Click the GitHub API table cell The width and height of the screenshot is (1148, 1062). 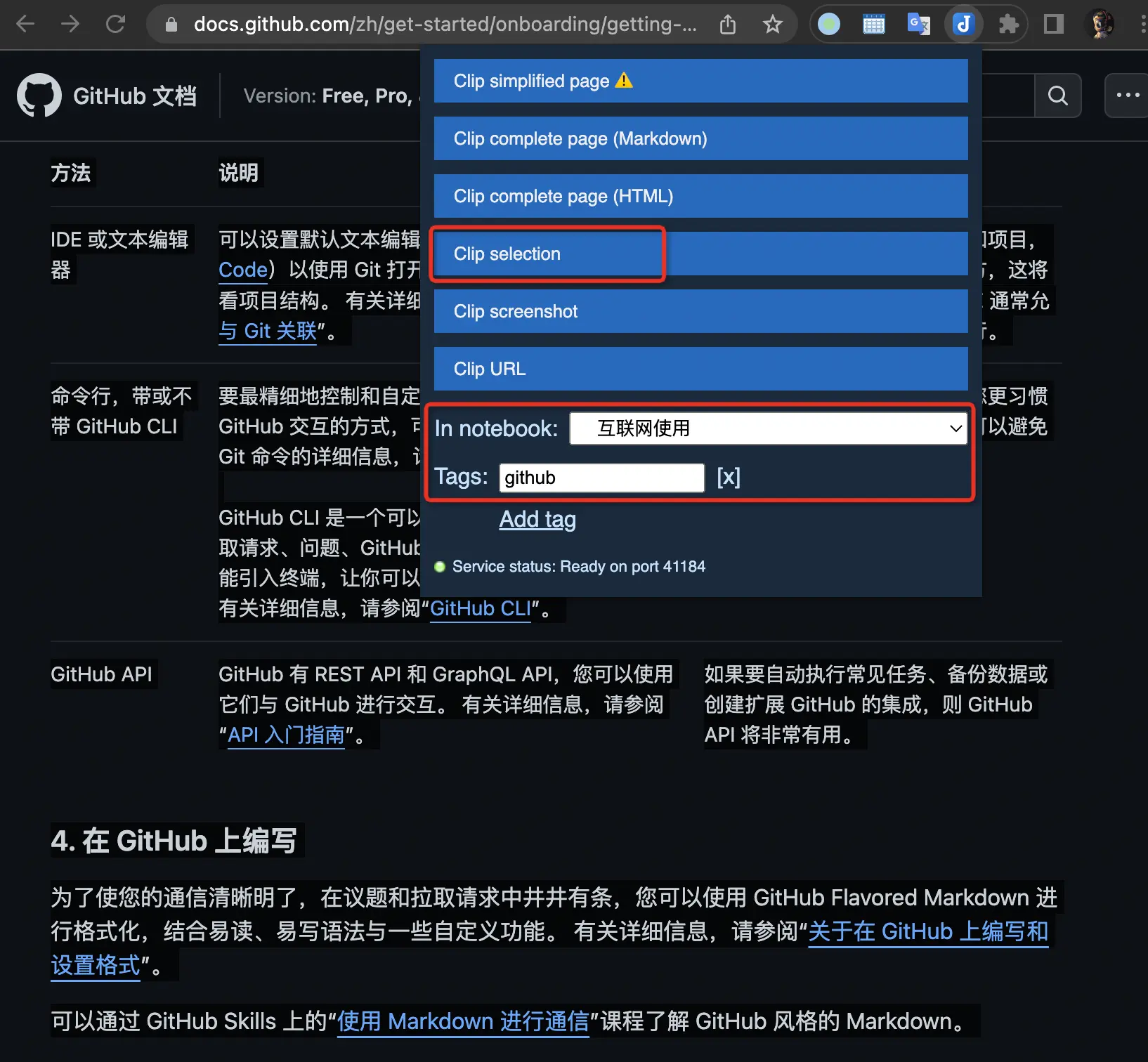tap(101, 674)
